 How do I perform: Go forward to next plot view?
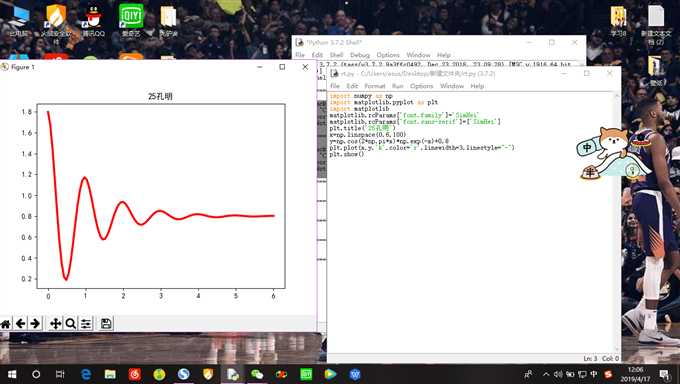click(x=35, y=324)
